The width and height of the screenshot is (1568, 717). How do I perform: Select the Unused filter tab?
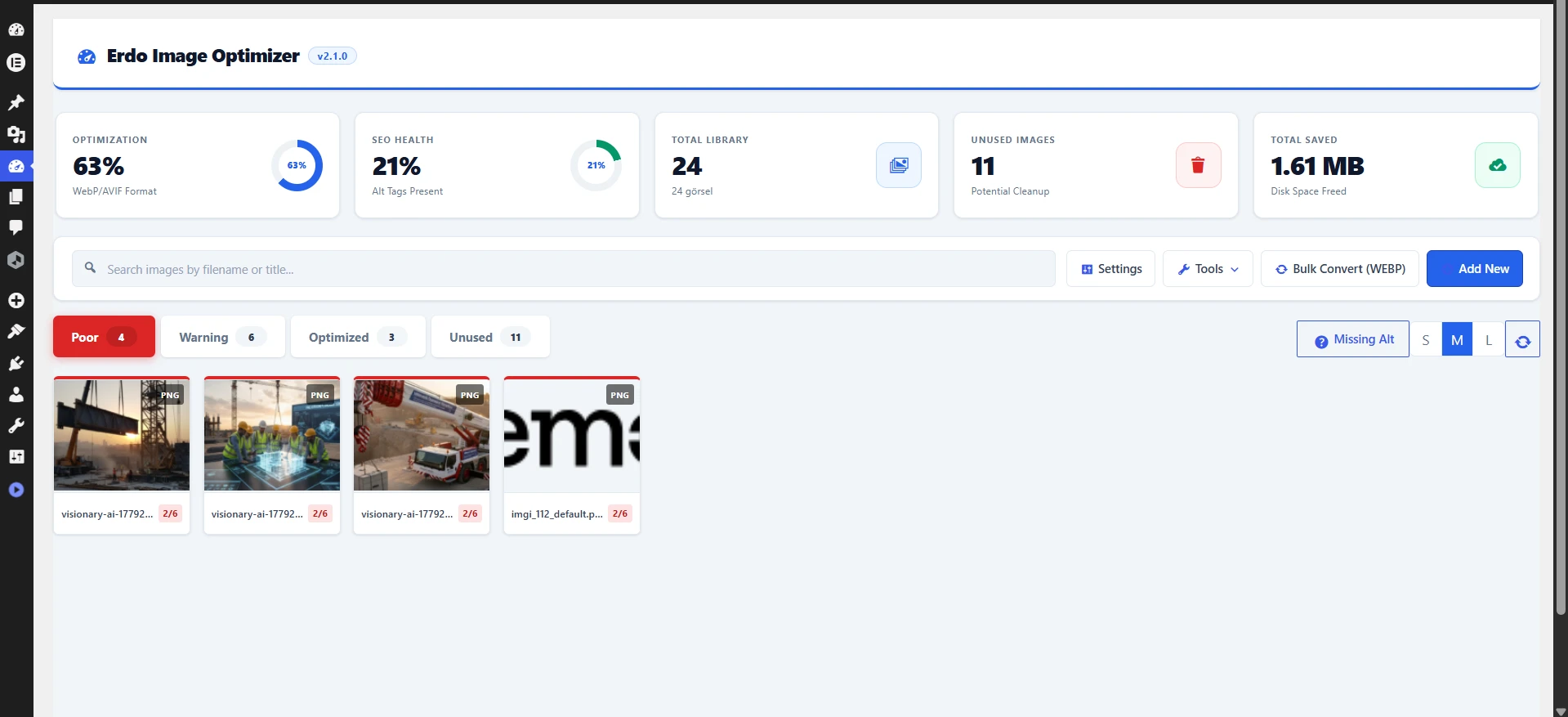pos(490,337)
